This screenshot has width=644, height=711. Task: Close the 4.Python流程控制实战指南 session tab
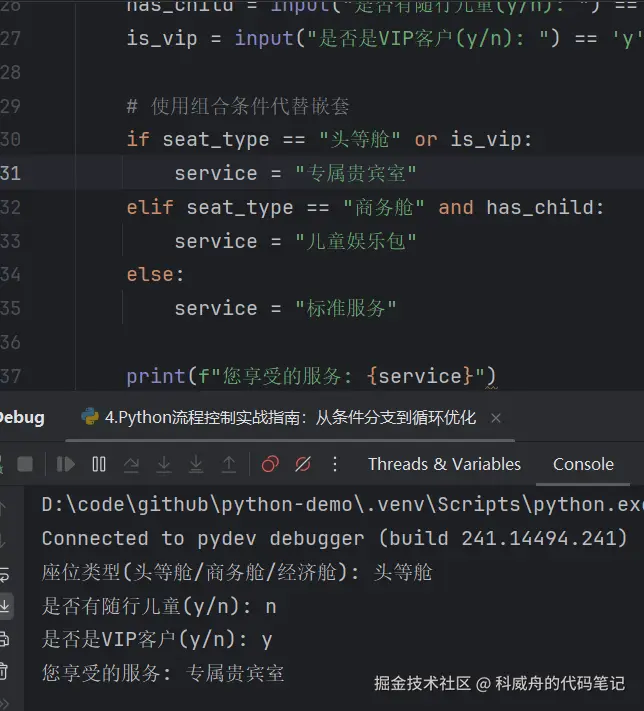496,418
